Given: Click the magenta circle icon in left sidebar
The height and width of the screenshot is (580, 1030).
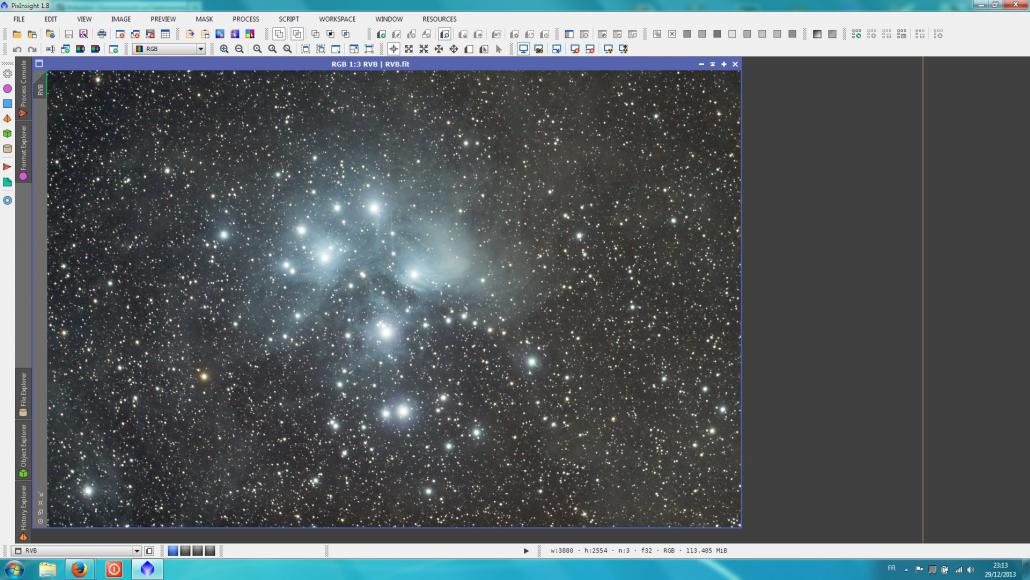Looking at the screenshot, I should coord(7,89).
